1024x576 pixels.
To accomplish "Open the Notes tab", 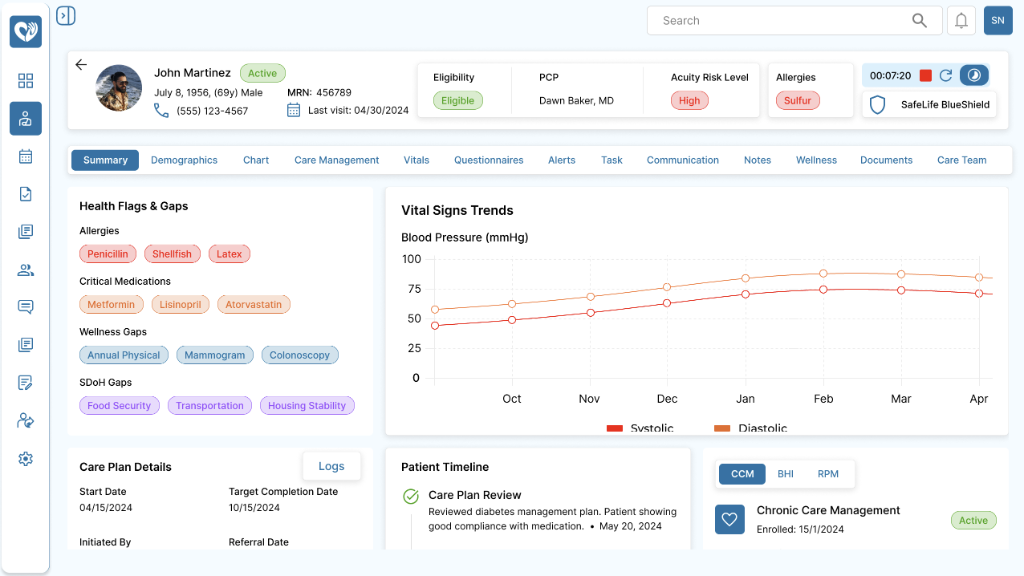I will pos(758,160).
